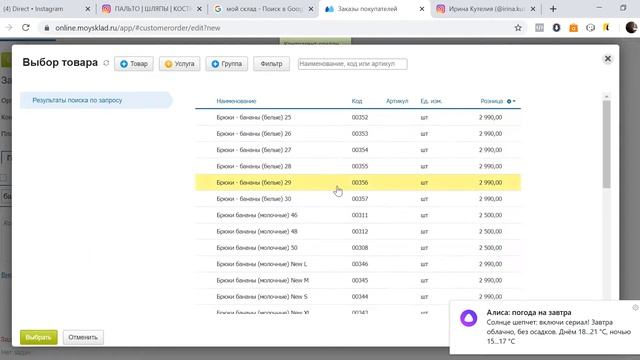Bookmark this page with the star icon

518,28
